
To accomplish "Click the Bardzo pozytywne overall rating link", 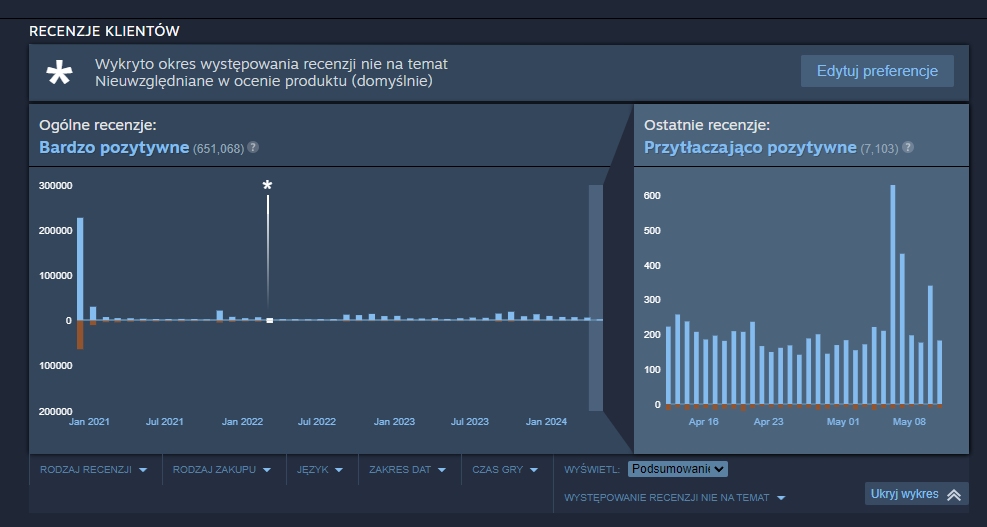I will coord(114,148).
